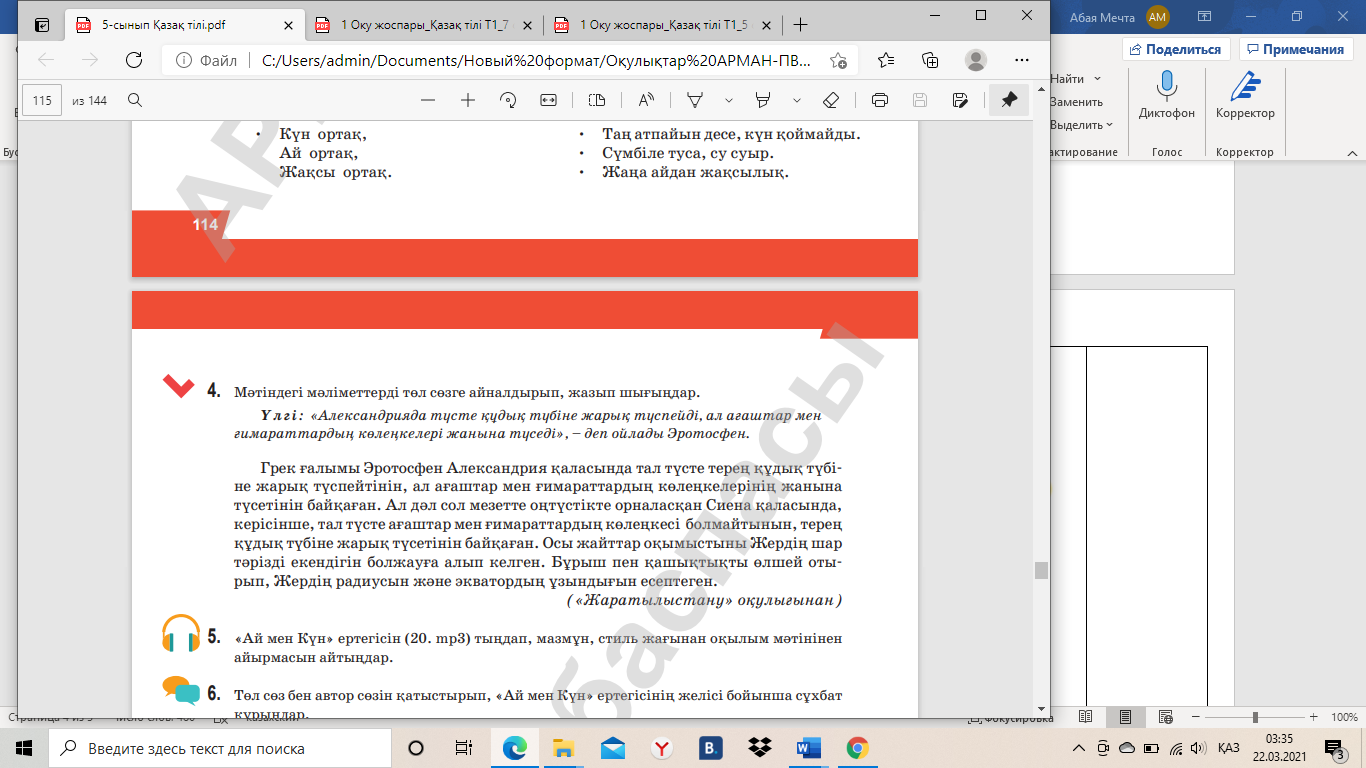
Task: Select the PDF Draw pen tool
Action: 695,100
